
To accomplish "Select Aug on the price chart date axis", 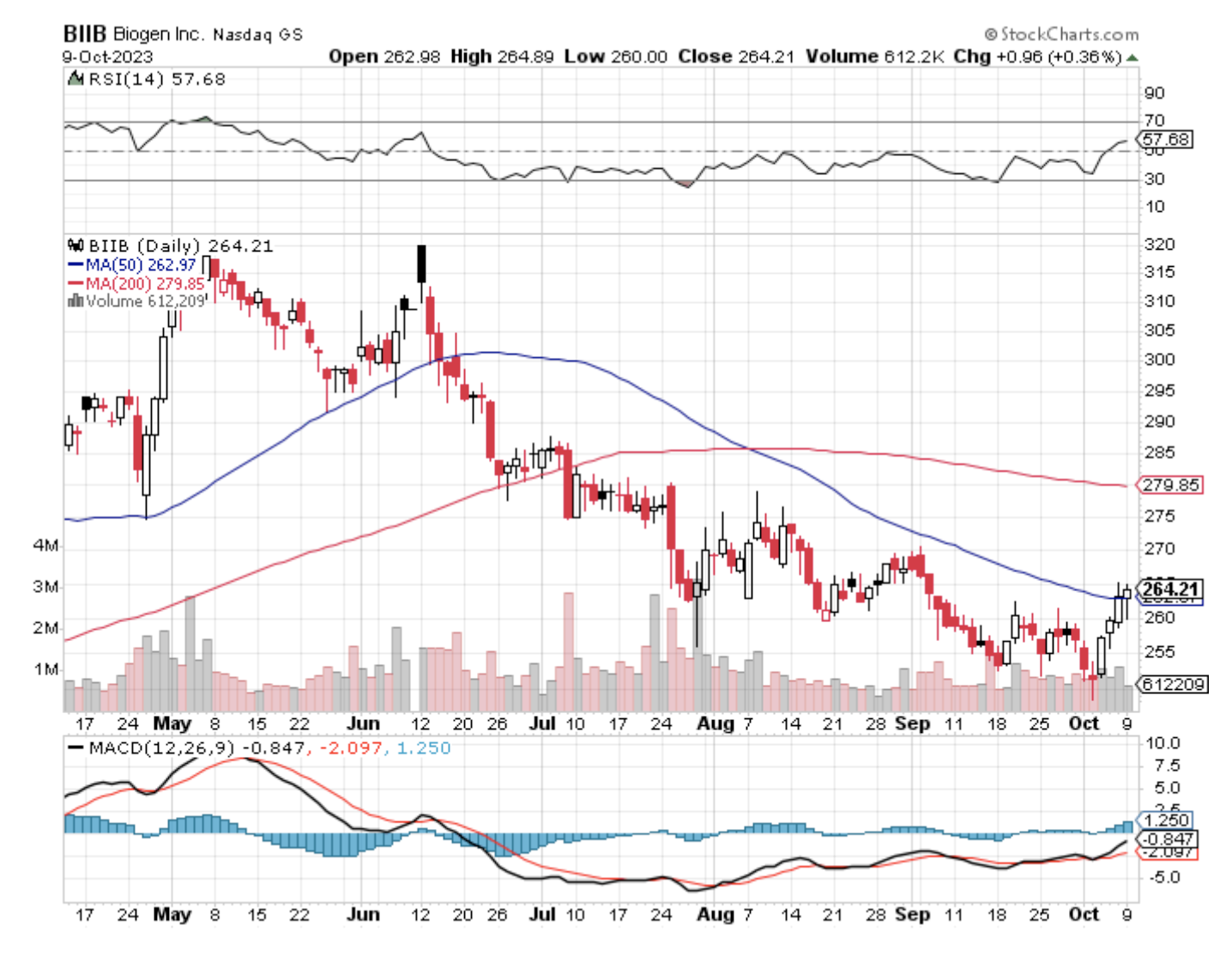I will coord(716,723).
